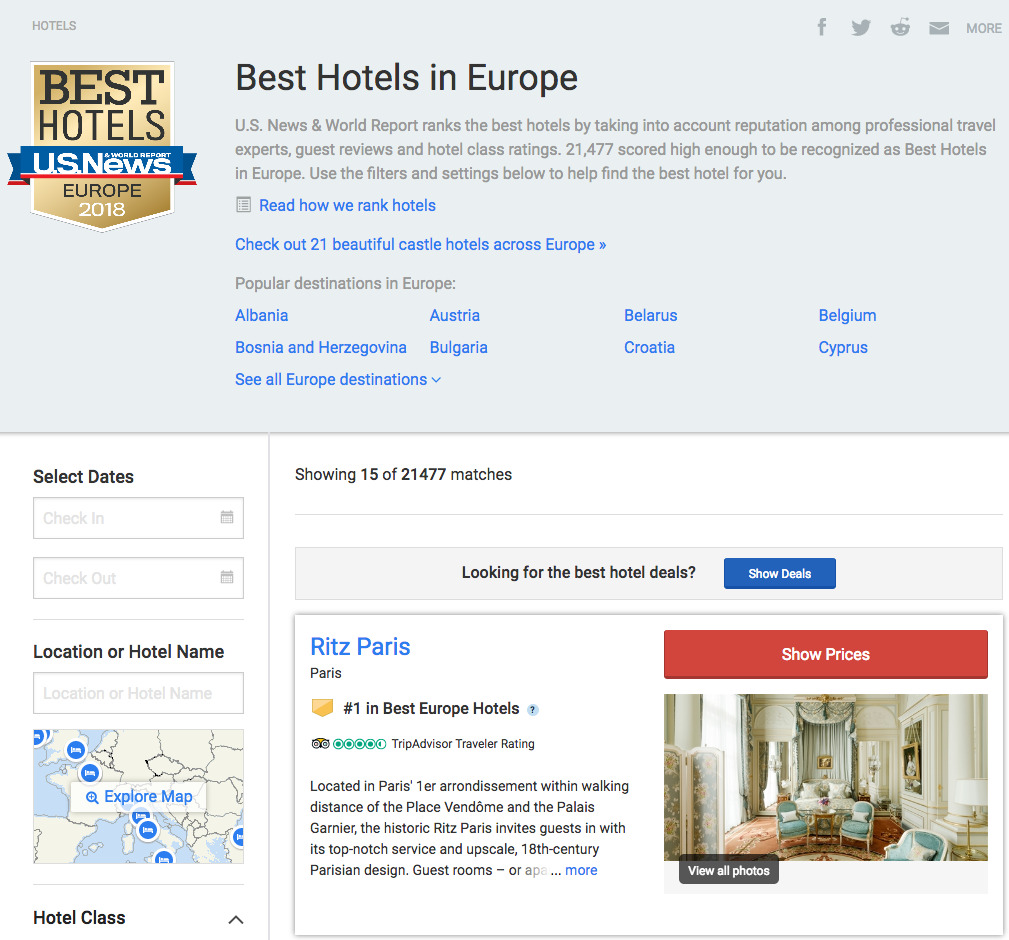Click the 'Paris' location under hotel name
Screen dimensions: 1009x940
click(x=326, y=673)
